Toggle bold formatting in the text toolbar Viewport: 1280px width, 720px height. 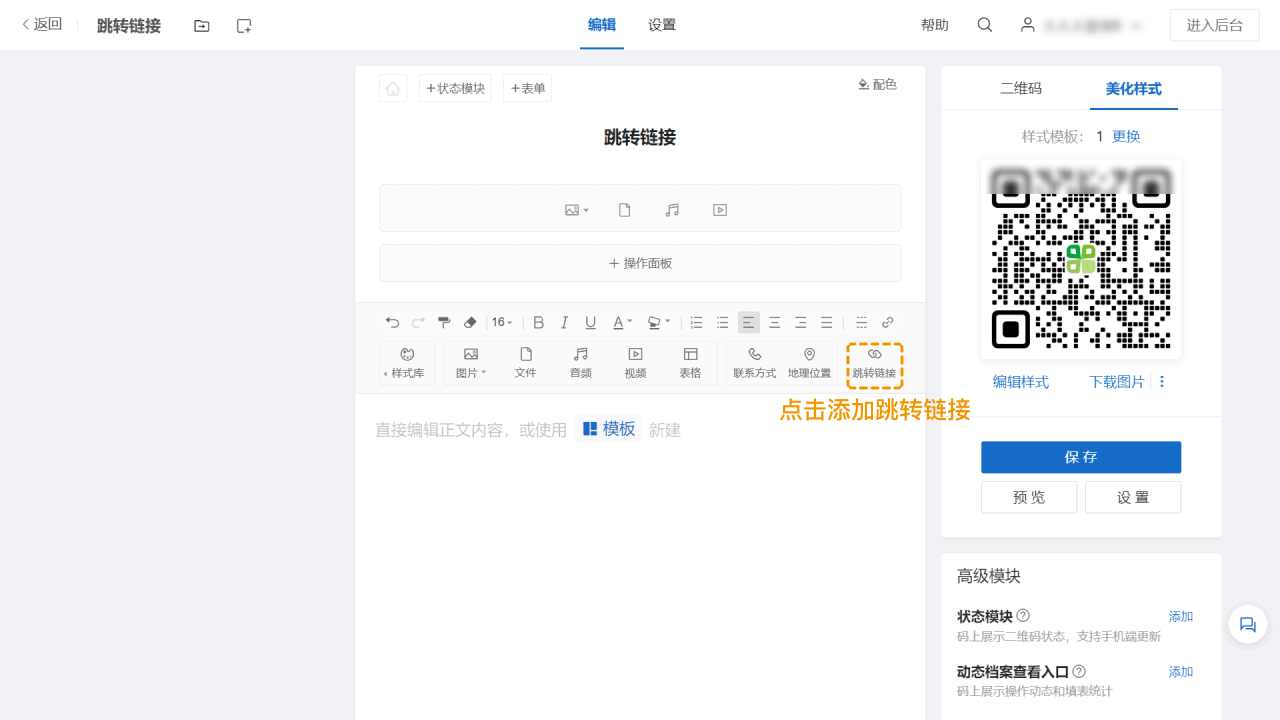pos(539,322)
